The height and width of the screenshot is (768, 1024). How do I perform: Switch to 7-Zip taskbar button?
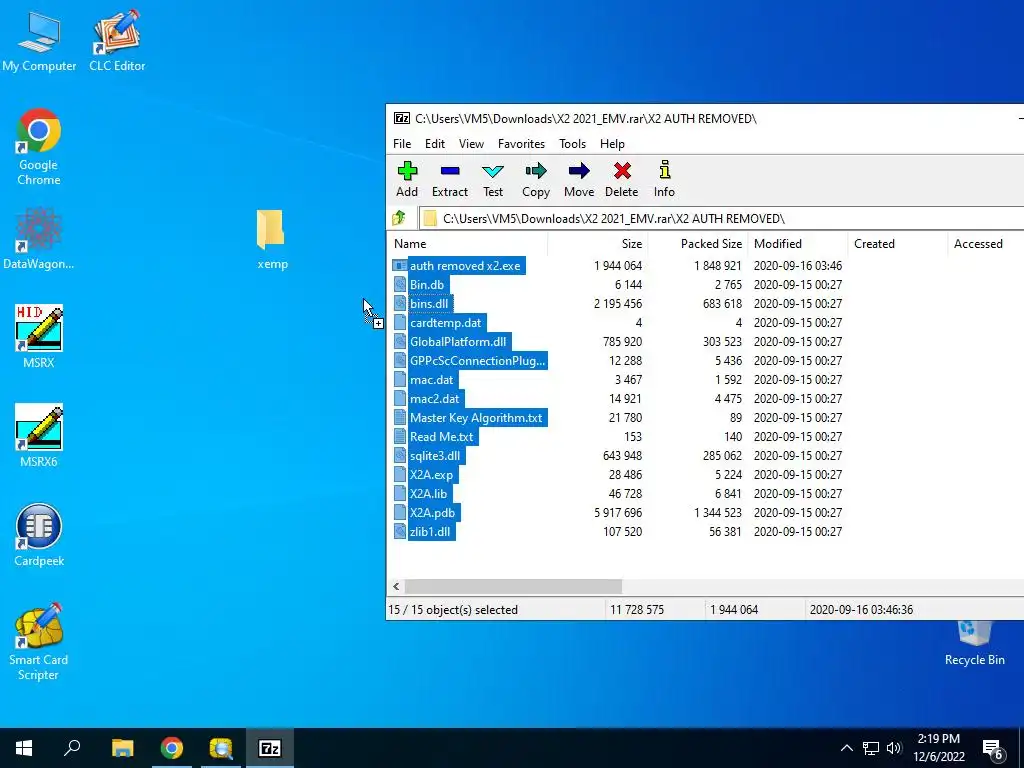pyautogui.click(x=270, y=748)
